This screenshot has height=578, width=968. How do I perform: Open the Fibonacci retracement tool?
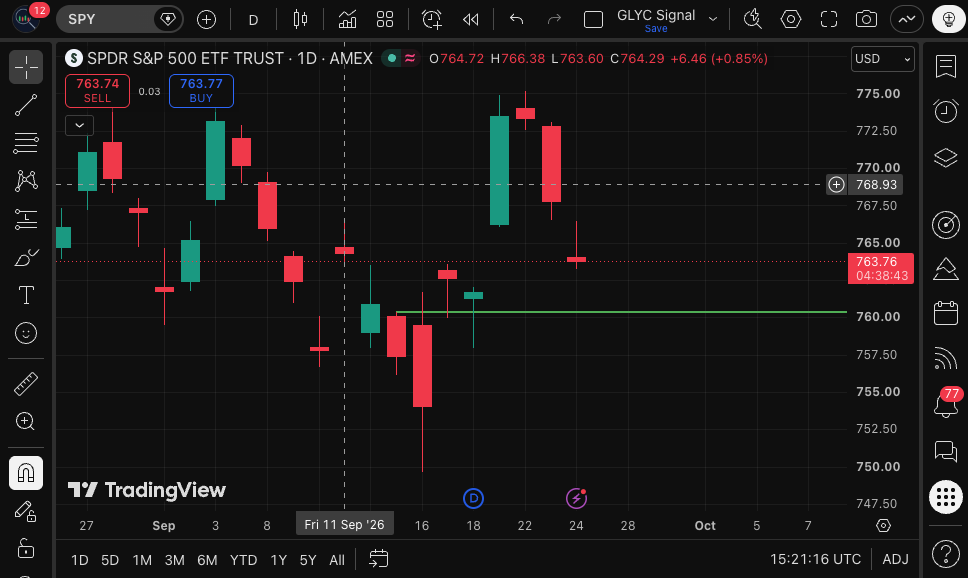[26, 143]
